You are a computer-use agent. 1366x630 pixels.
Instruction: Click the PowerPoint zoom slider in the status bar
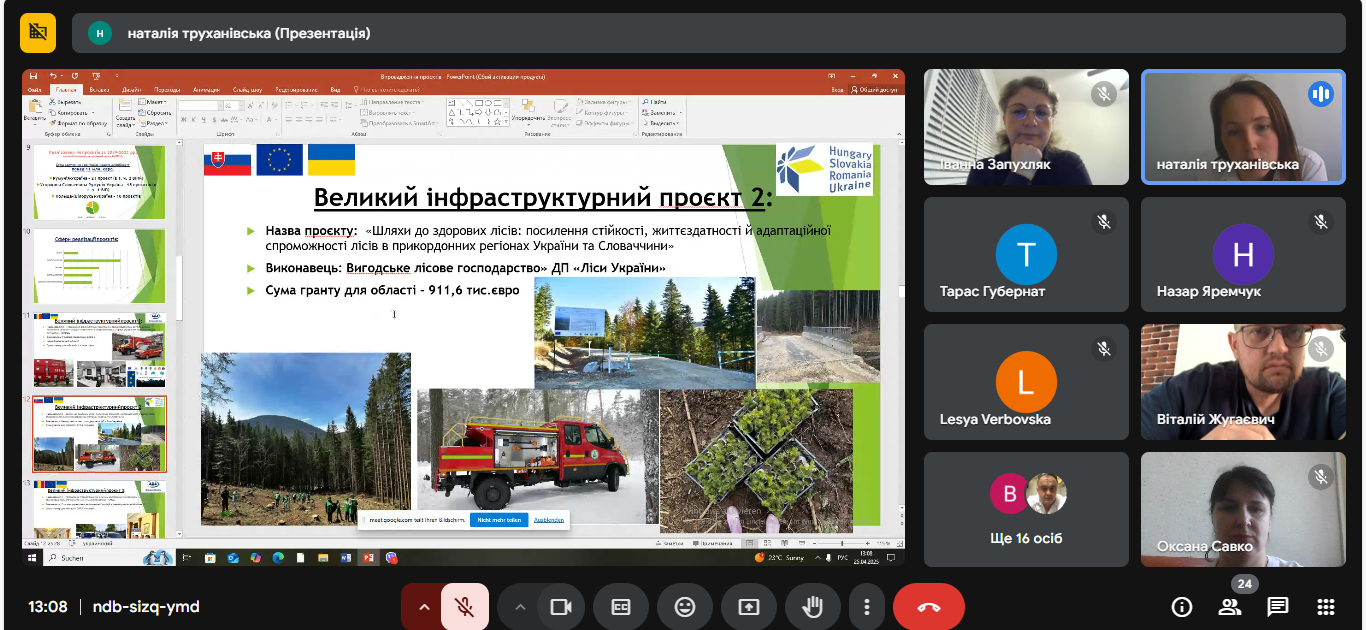844,542
